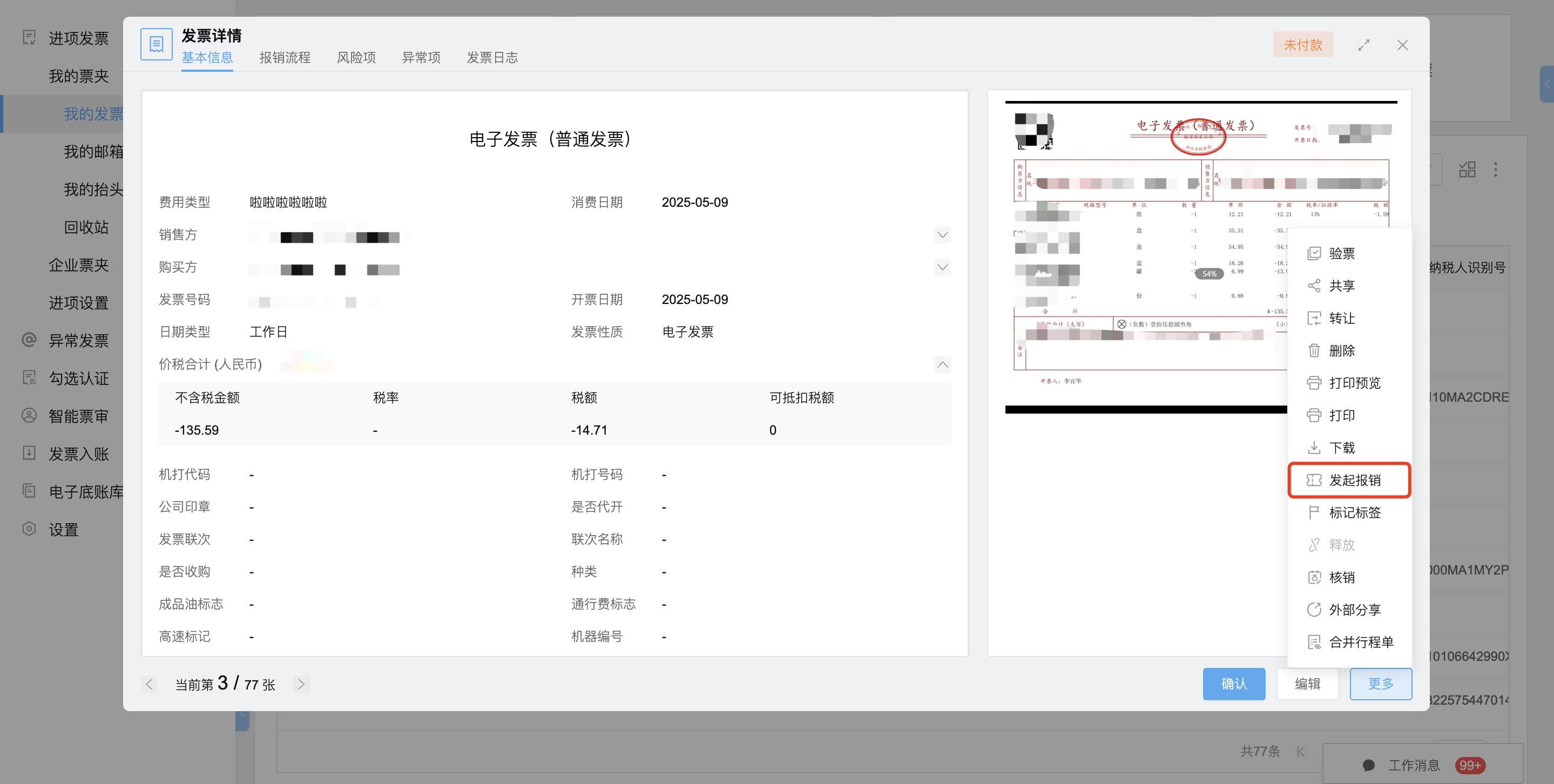Select 打印 menu entry
Image resolution: width=1554 pixels, height=784 pixels.
[1349, 416]
